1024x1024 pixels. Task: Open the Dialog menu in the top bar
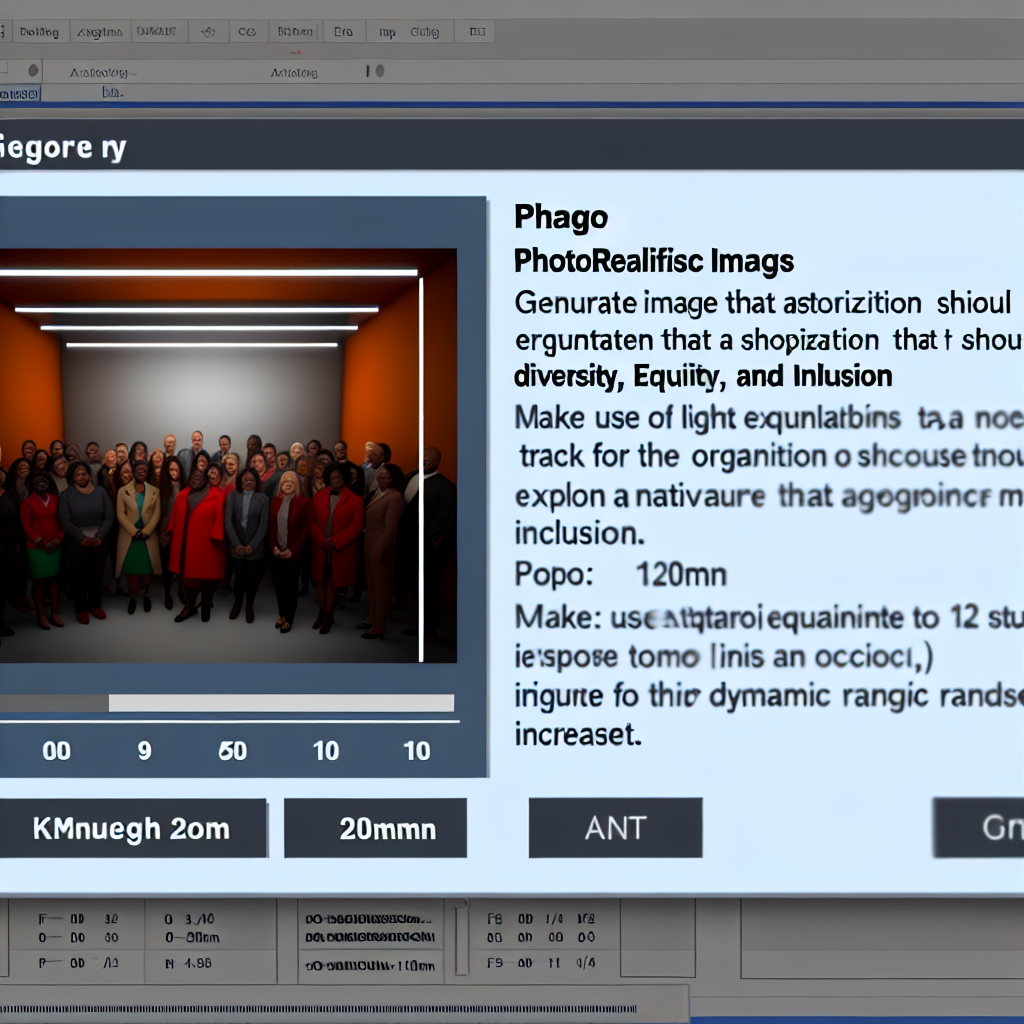(x=39, y=31)
